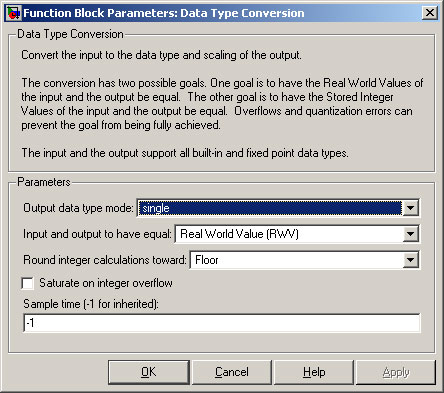Expand the Output data type mode dropdown arrow
Viewport: 444px width, 393px height.
coord(411,208)
